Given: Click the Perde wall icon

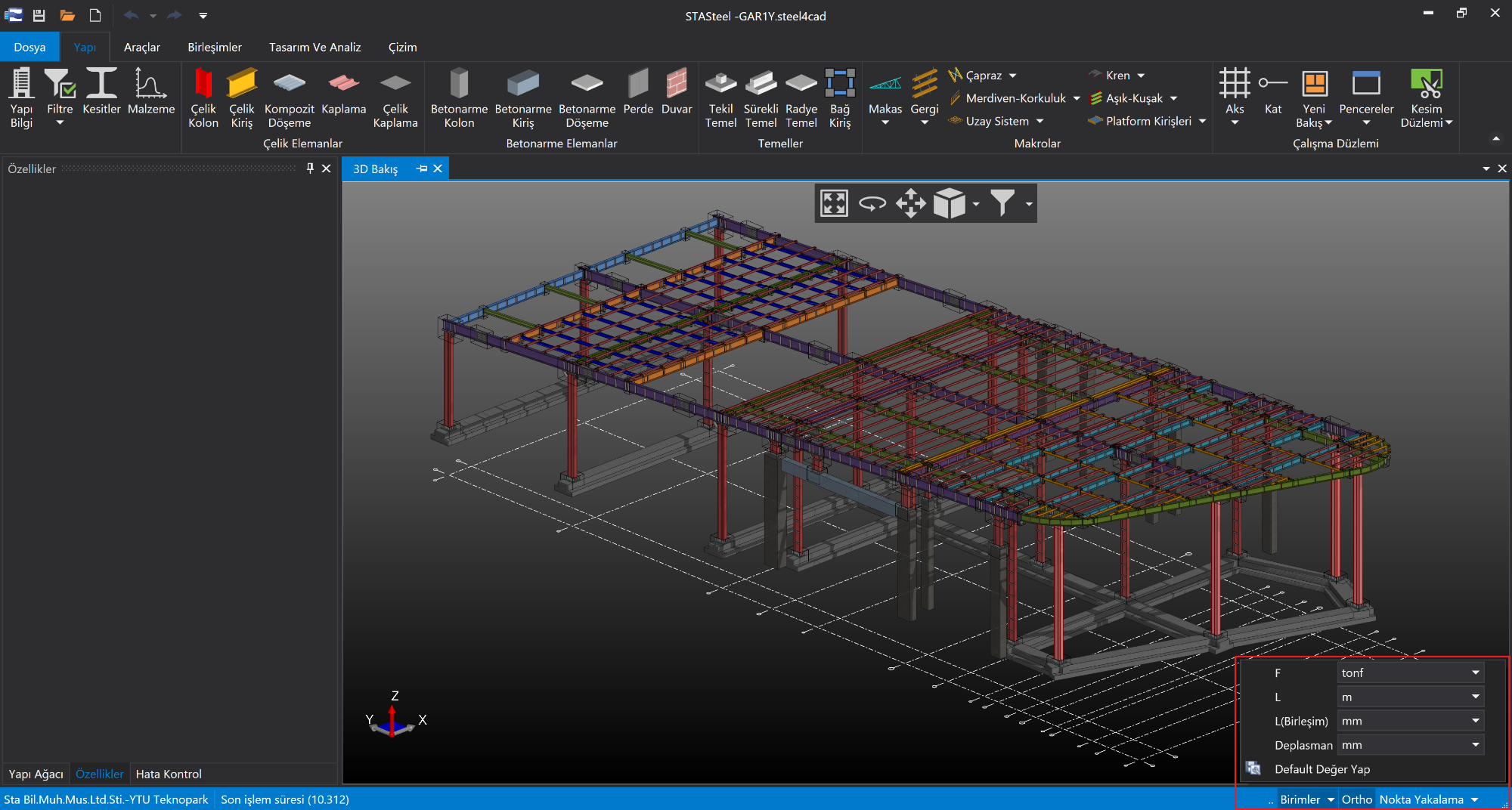Looking at the screenshot, I should 638,92.
